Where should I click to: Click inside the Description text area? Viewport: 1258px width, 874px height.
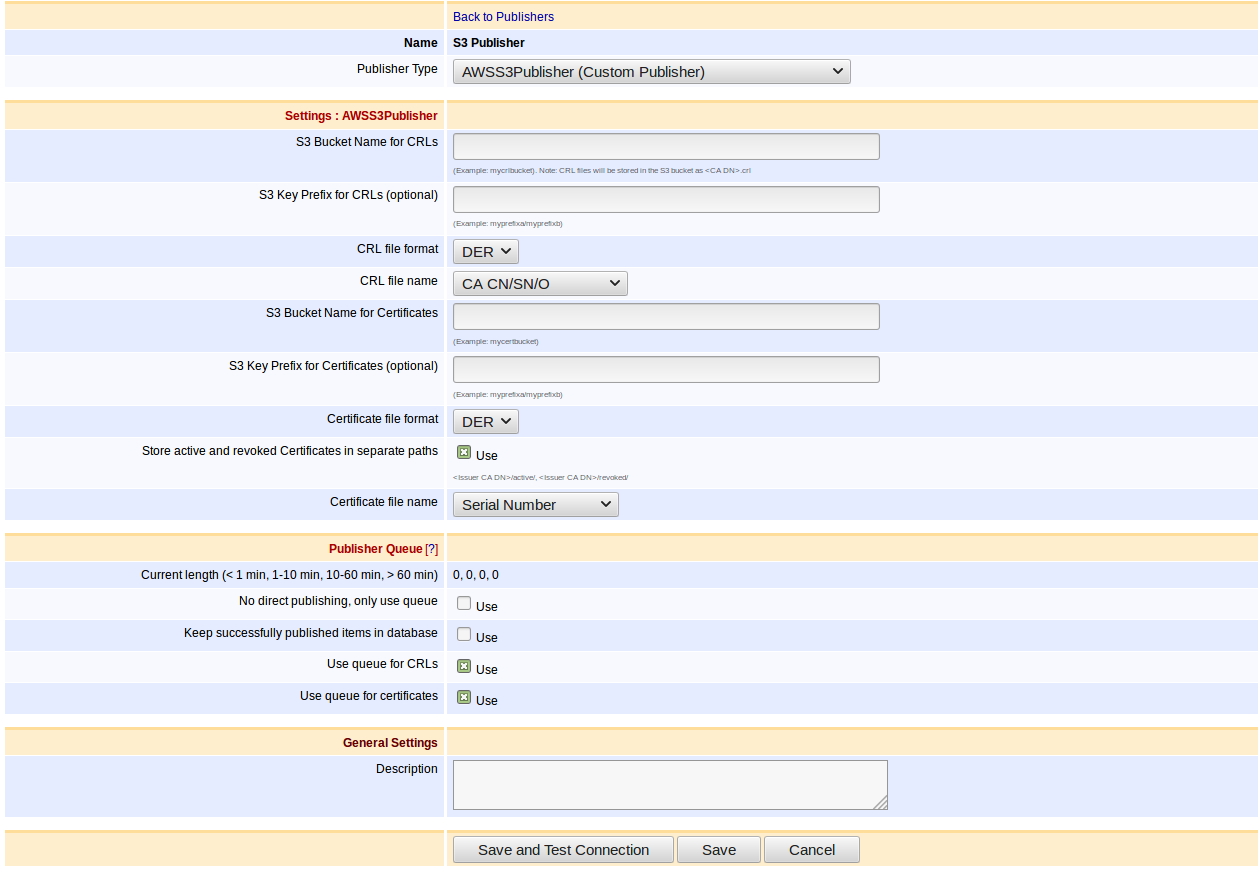pos(669,785)
